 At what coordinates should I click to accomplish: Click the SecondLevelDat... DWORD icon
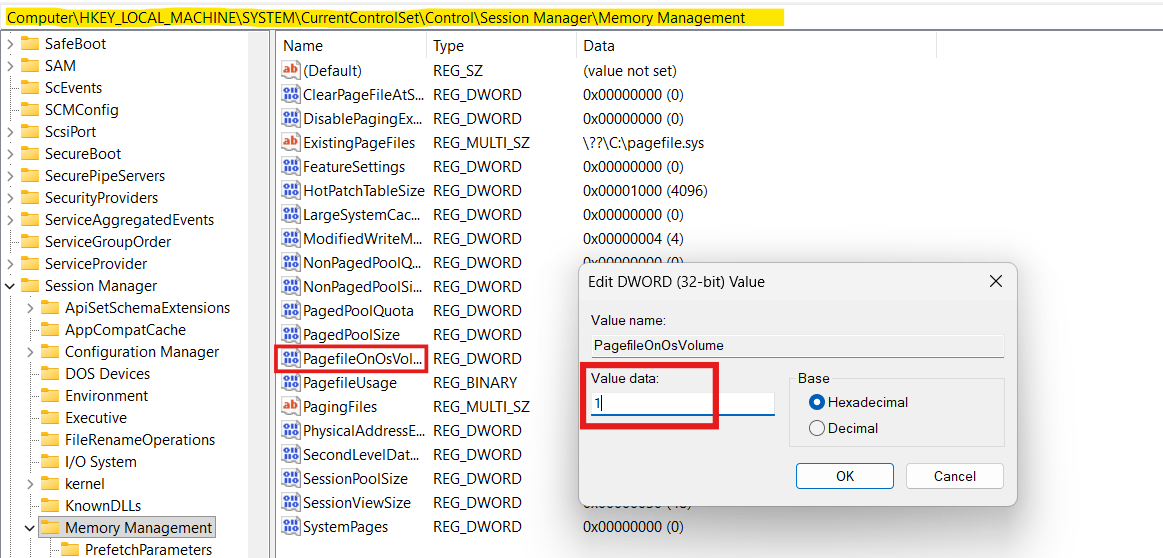pyautogui.click(x=290, y=455)
